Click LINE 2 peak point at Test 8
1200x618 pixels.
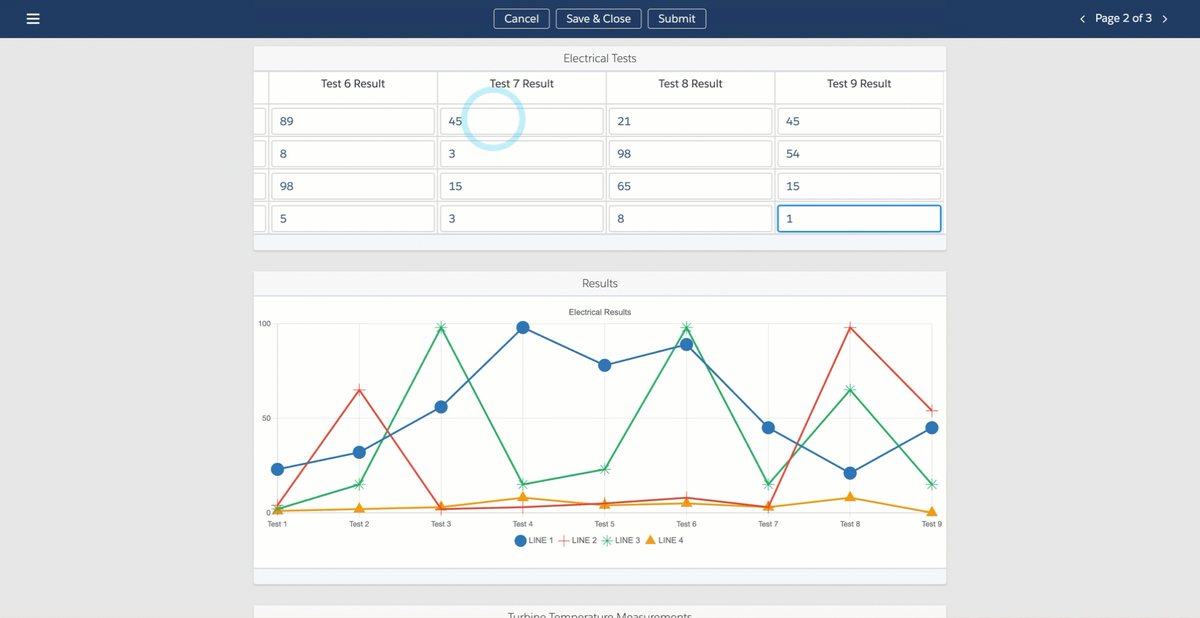(x=850, y=327)
